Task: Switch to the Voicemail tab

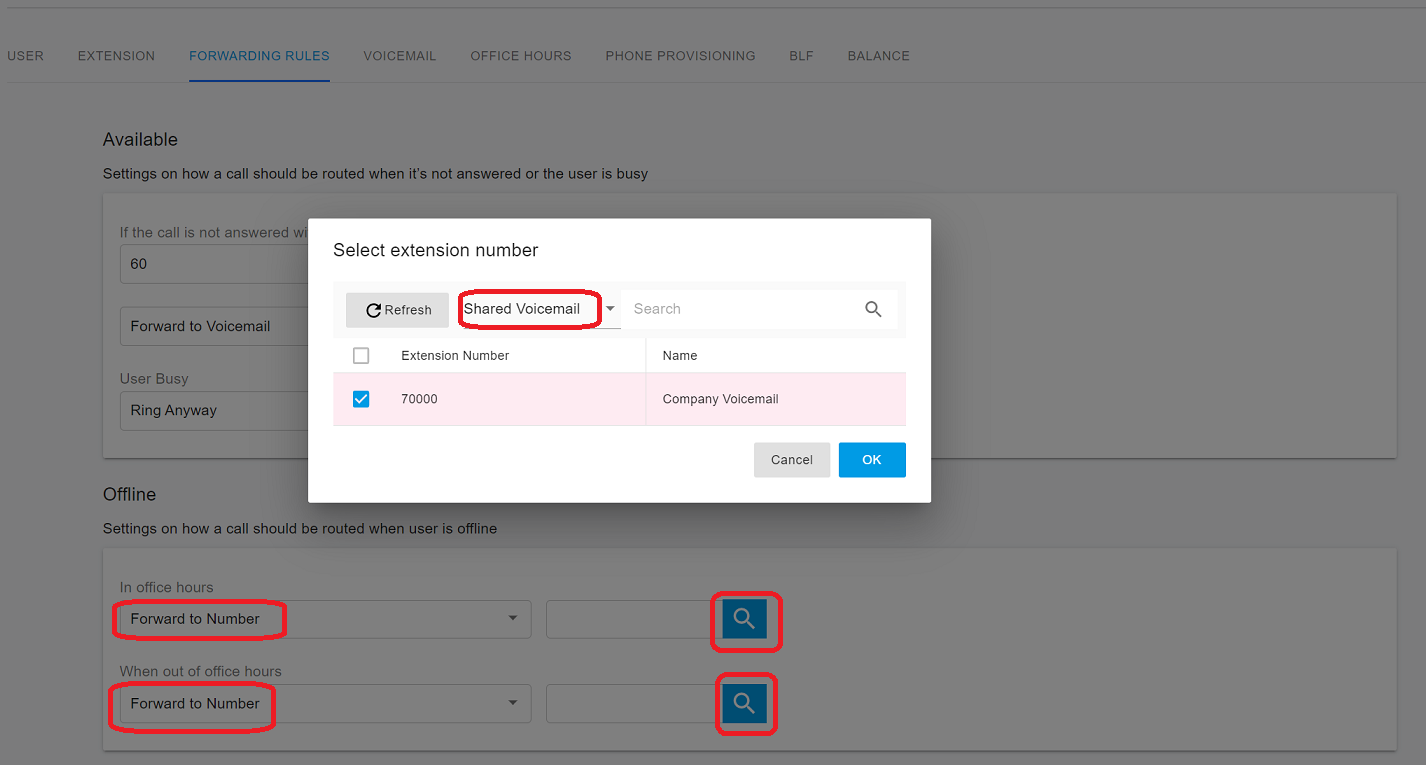Action: point(400,56)
